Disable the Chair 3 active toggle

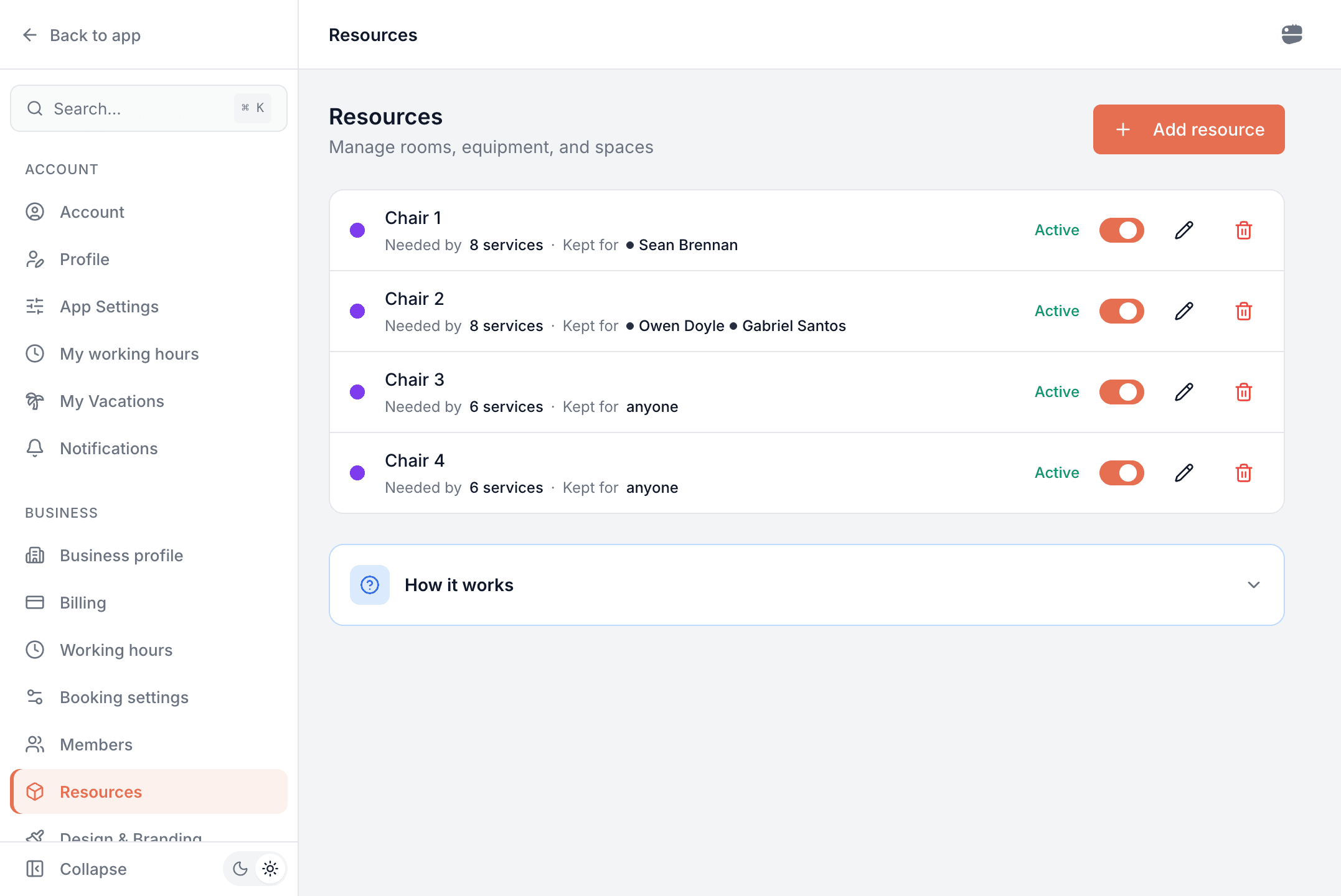(1122, 392)
